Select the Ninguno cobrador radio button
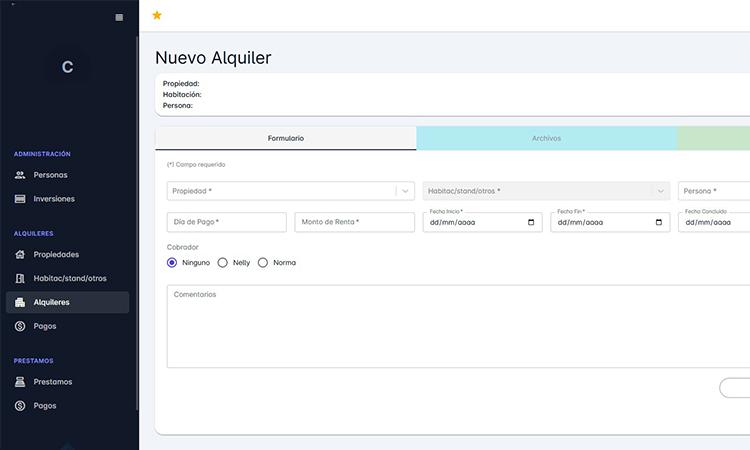Screen dimensions: 750x450 tap(172, 262)
